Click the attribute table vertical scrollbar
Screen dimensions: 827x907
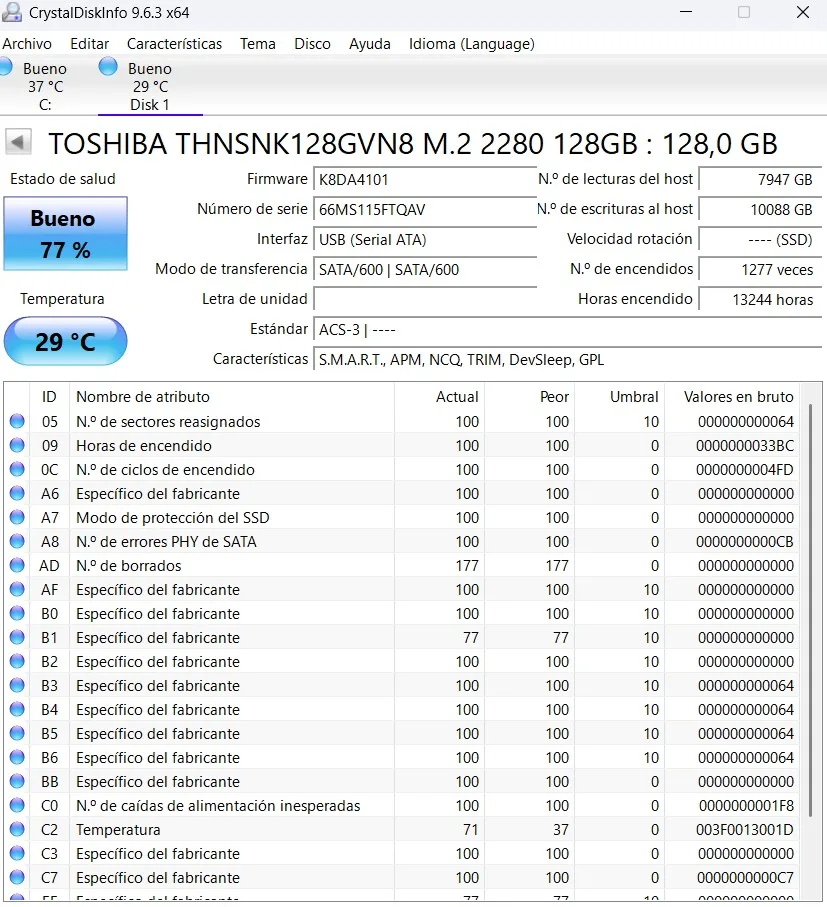click(810, 610)
